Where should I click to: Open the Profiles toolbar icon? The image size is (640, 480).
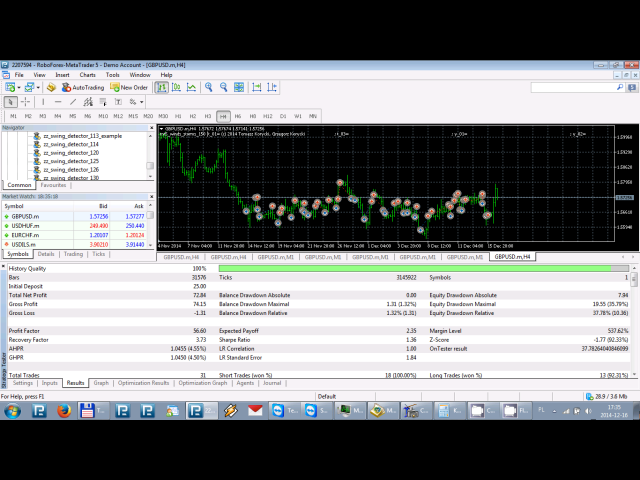pos(29,87)
